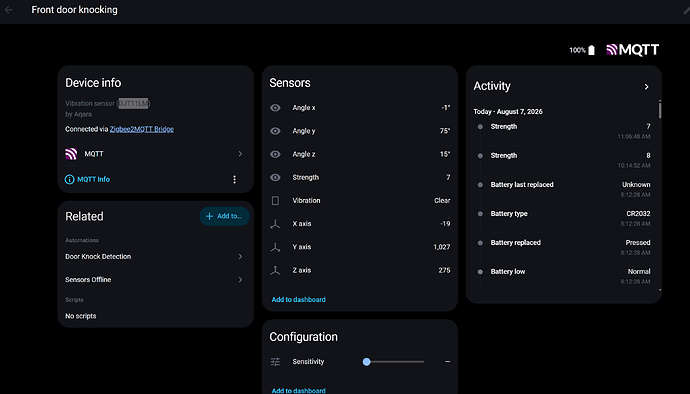Click the eye icon for Strength sensor
This screenshot has height=394, width=690.
click(x=275, y=177)
